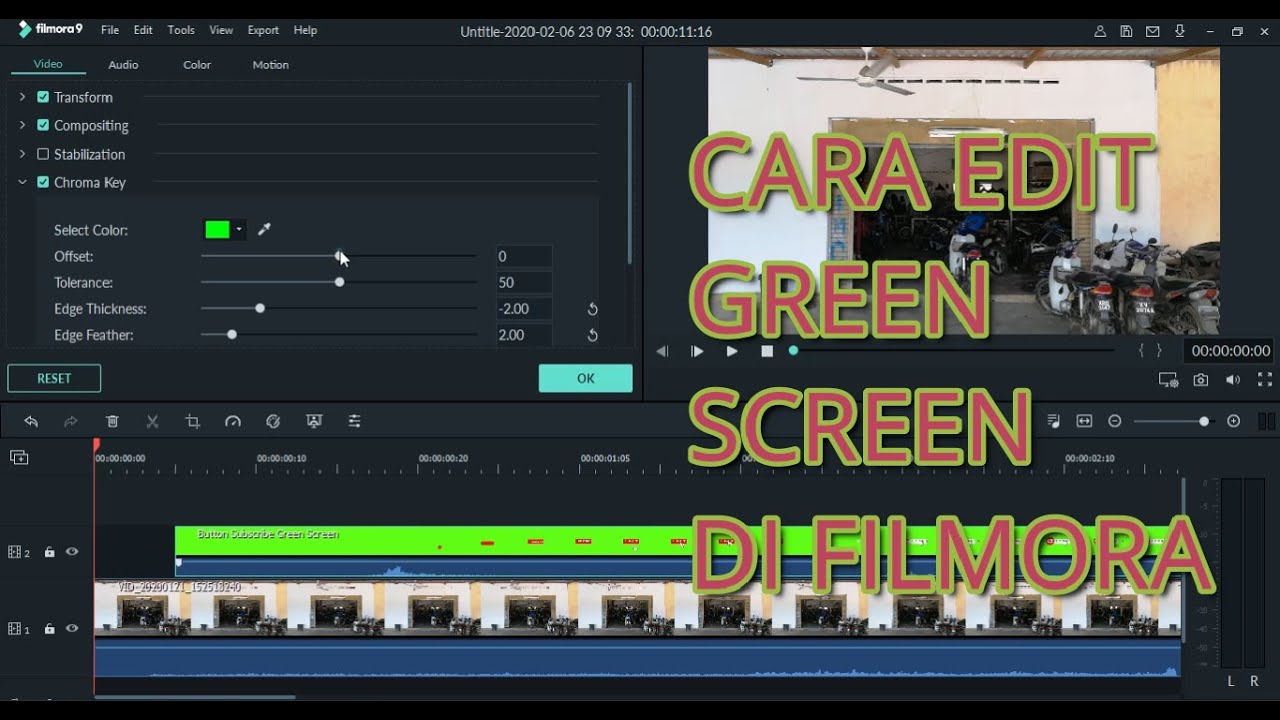1280x720 pixels.
Task: Open the Export menu
Action: coord(263,30)
